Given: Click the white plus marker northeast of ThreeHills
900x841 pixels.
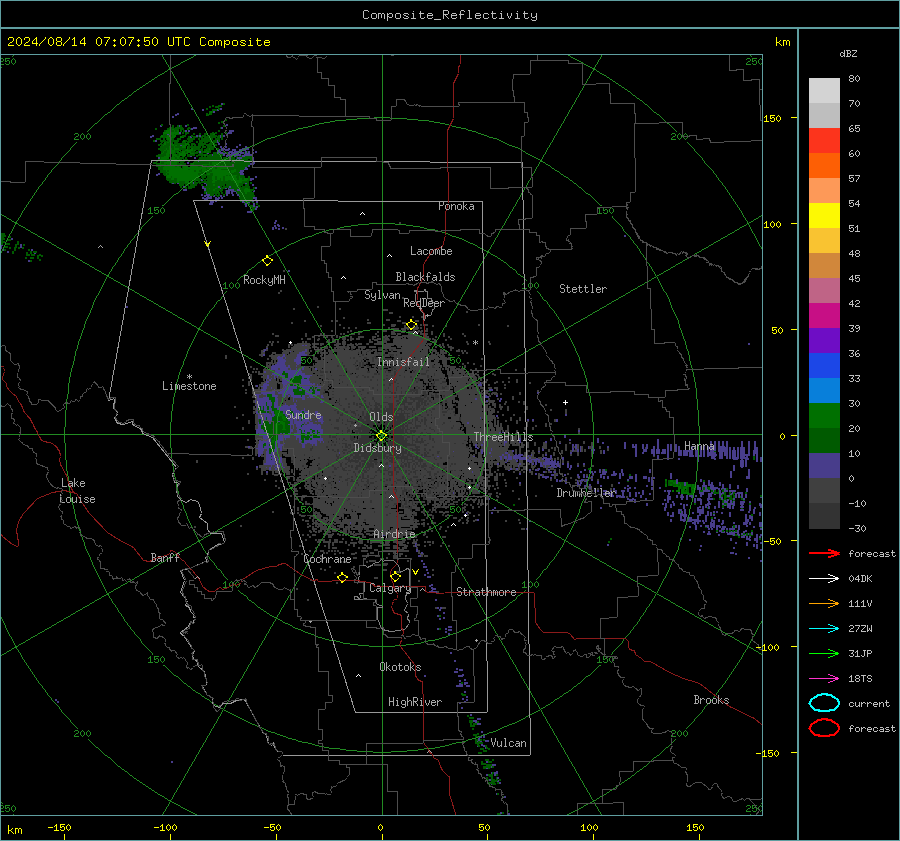Looking at the screenshot, I should coord(565,402).
